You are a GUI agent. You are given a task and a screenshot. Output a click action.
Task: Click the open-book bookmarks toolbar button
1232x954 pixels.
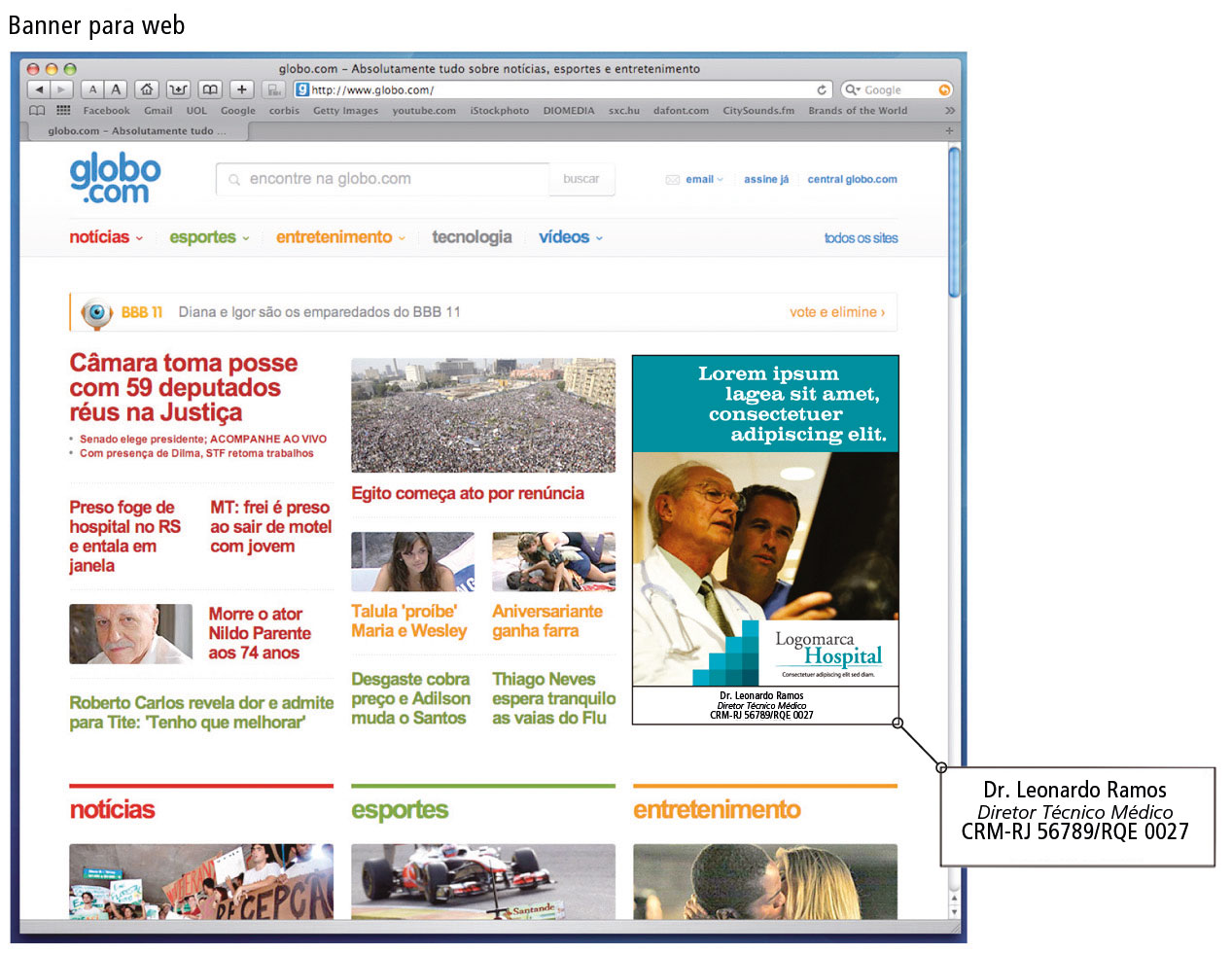210,89
